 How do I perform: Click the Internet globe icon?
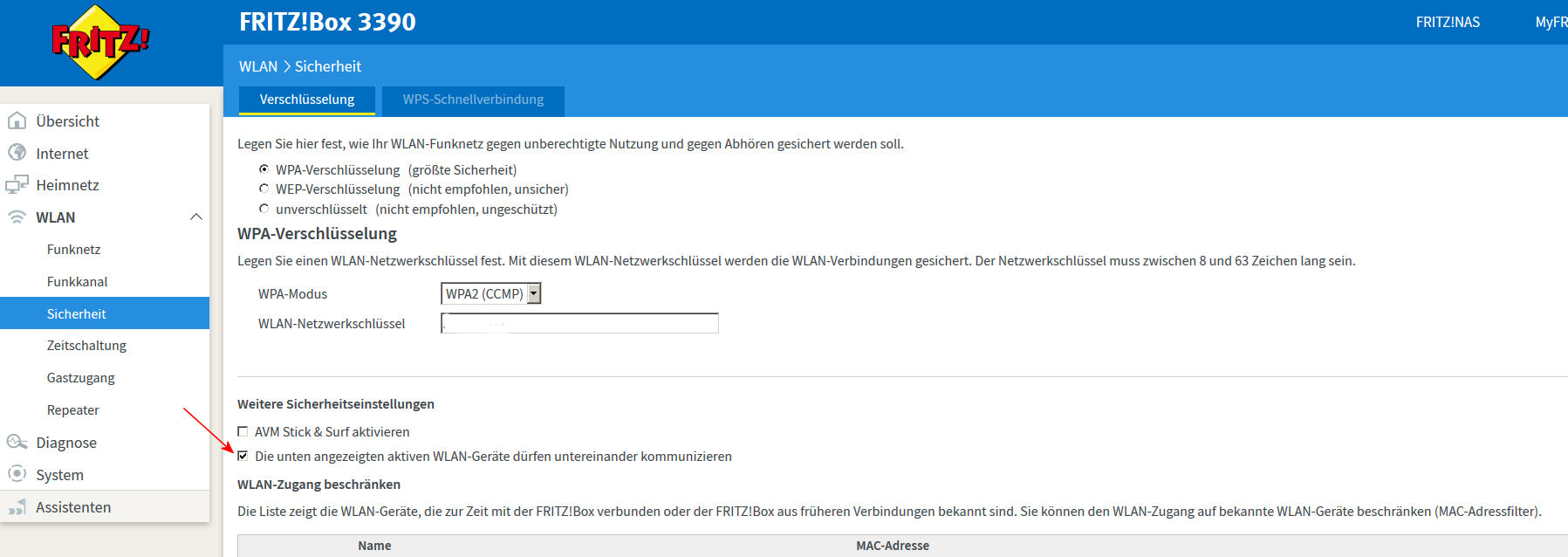point(17,153)
